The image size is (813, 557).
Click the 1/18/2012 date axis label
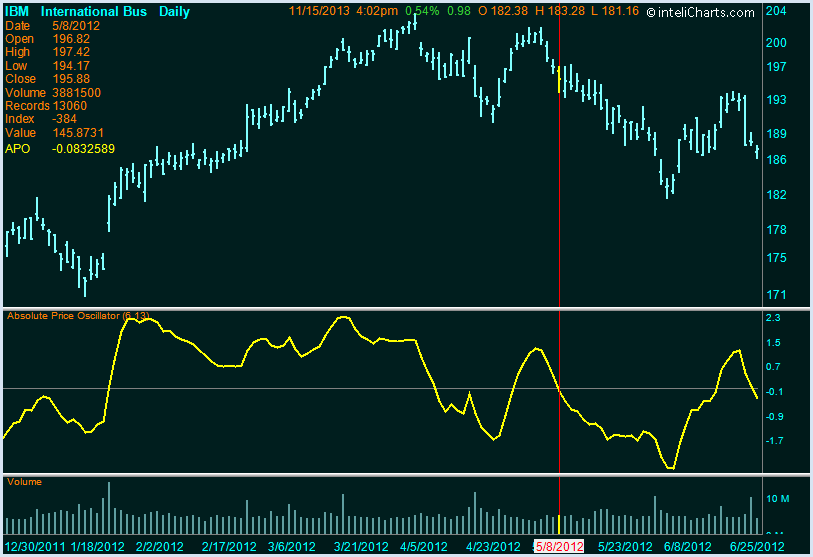point(97,547)
